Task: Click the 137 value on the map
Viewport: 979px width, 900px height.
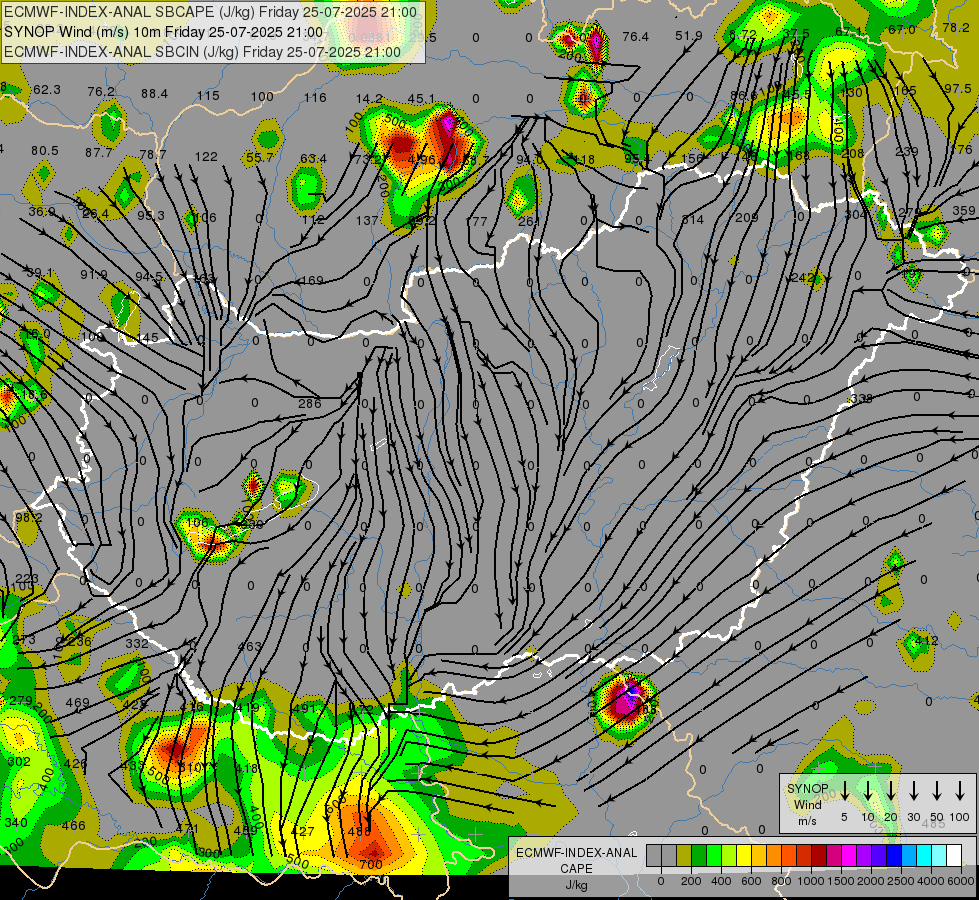Action: (367, 220)
